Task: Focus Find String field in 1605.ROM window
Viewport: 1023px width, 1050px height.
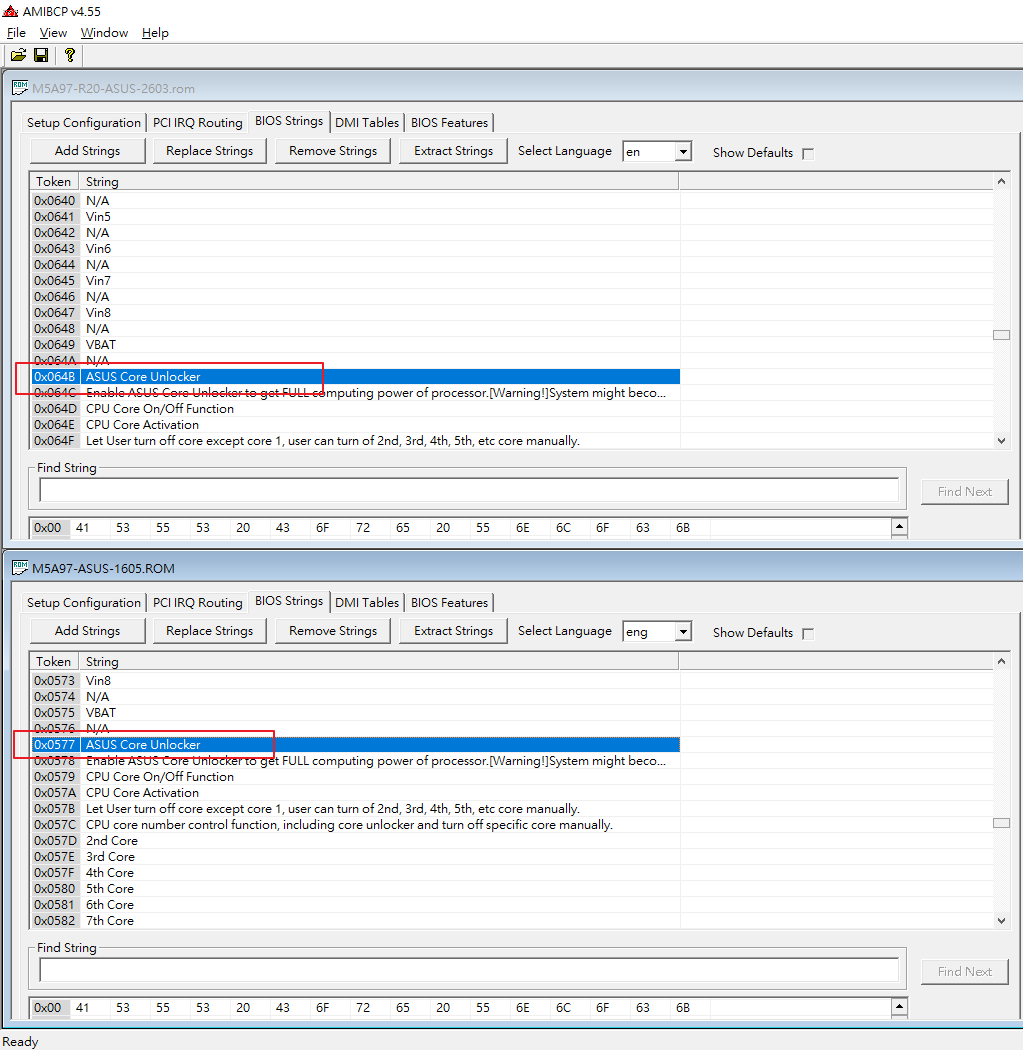Action: [x=469, y=970]
